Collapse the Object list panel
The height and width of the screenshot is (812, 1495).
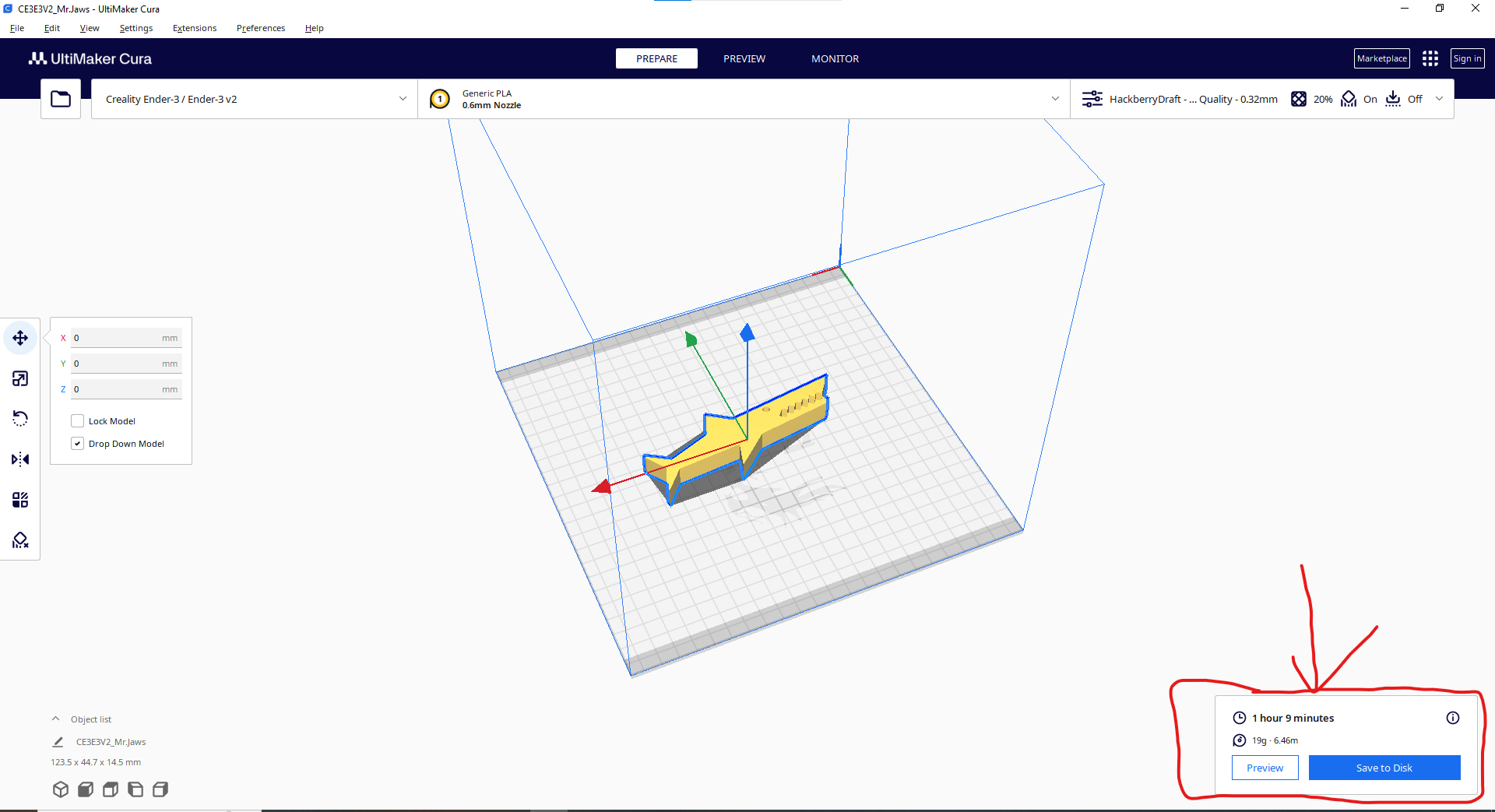pos(55,719)
